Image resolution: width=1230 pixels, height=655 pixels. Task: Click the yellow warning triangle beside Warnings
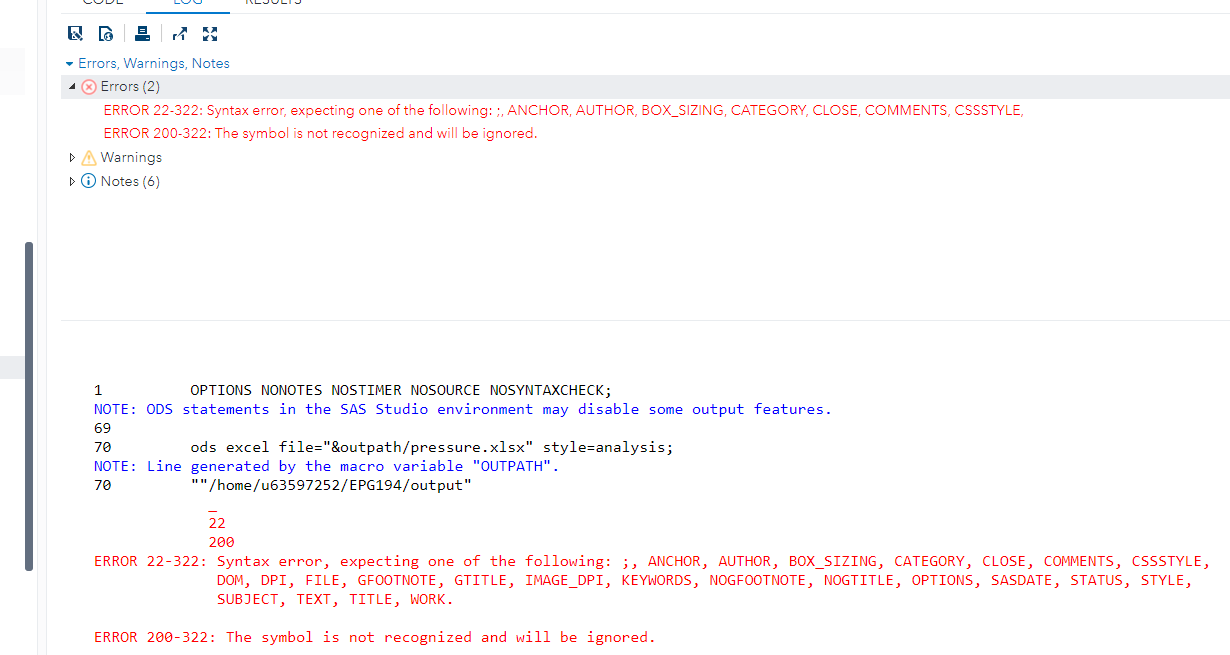click(87, 157)
